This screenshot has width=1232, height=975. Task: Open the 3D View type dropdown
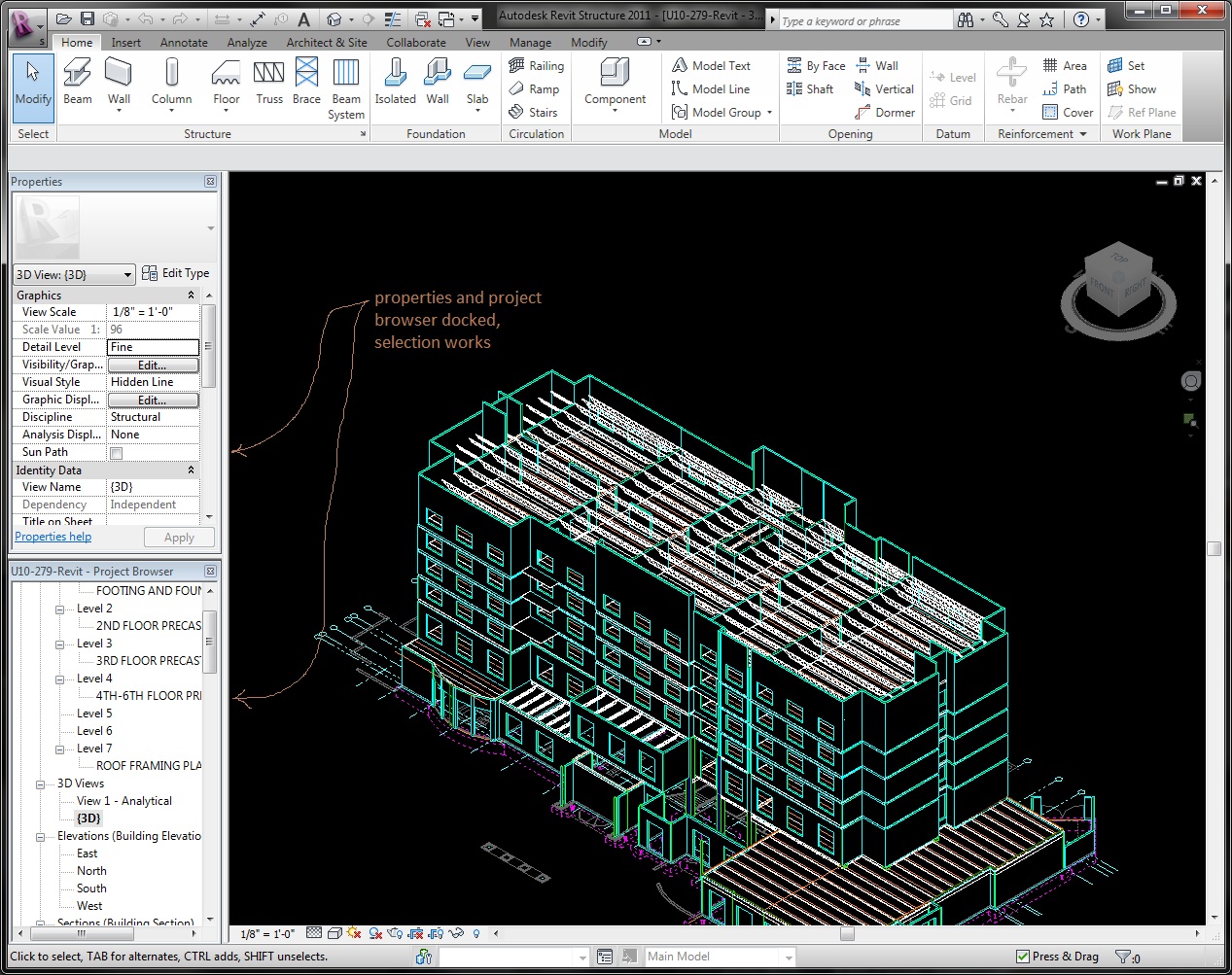pos(127,275)
